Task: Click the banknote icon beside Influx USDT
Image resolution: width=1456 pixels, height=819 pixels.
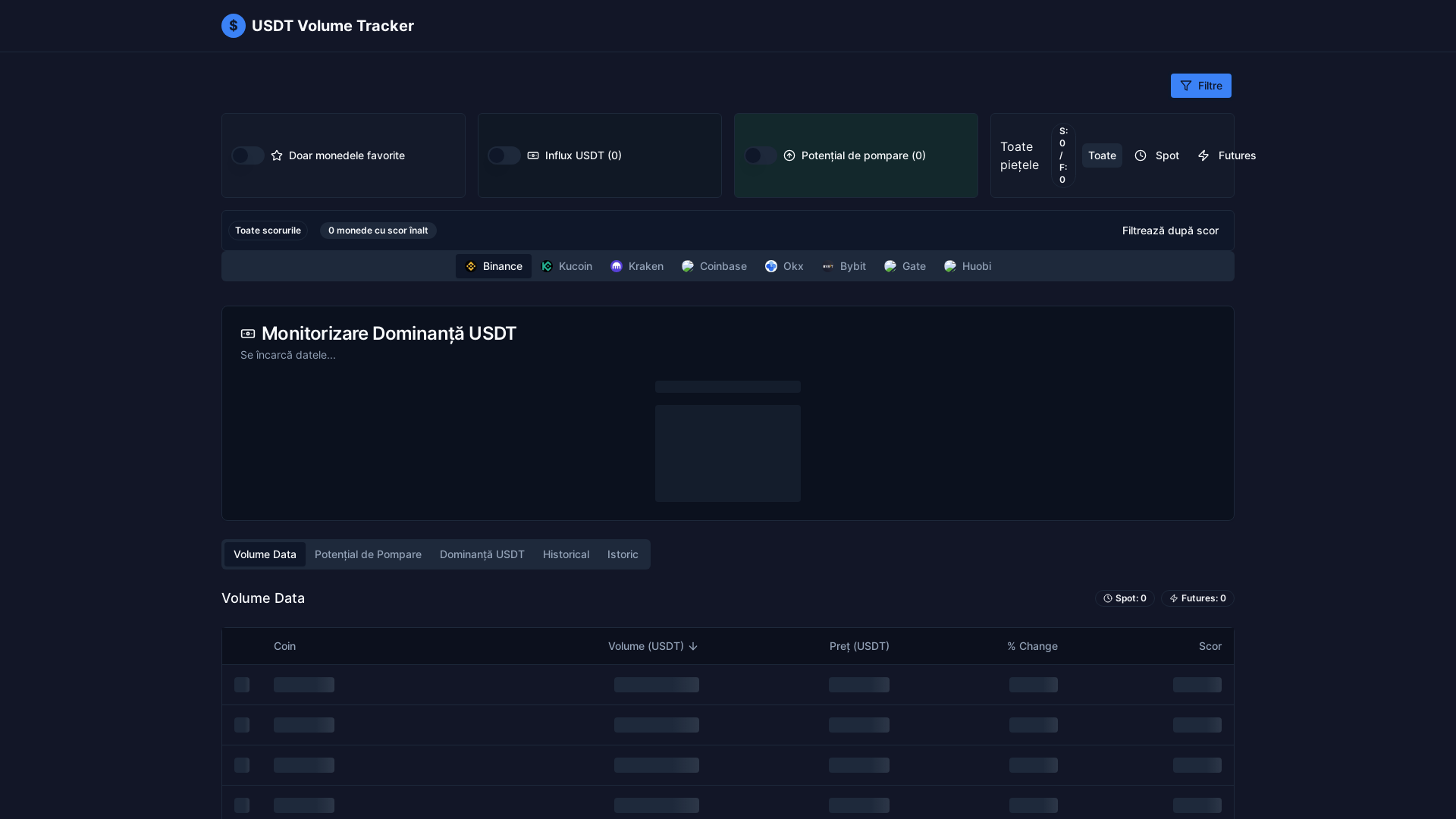Action: tap(533, 155)
